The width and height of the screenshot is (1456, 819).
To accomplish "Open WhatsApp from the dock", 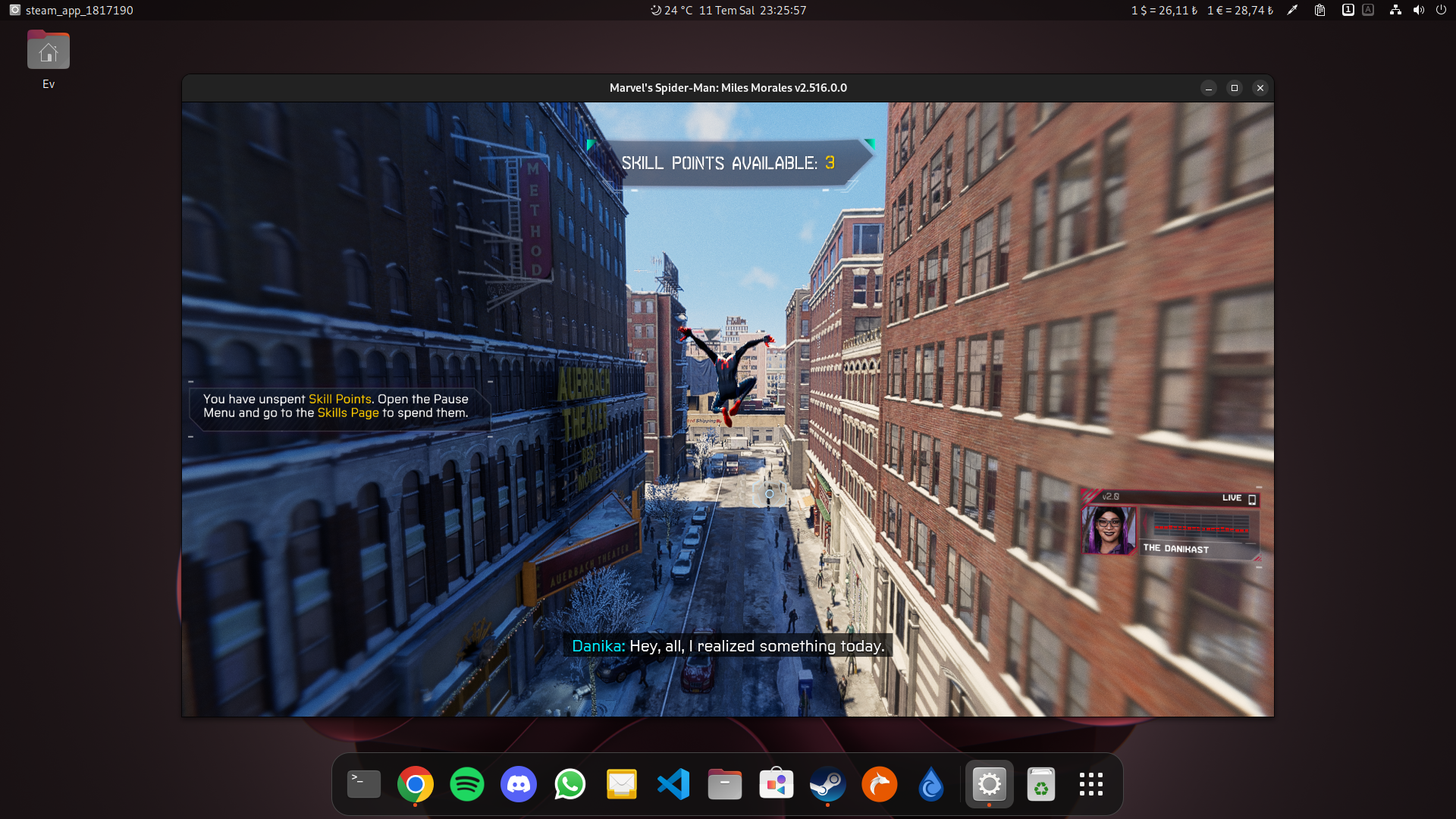I will coord(570,784).
